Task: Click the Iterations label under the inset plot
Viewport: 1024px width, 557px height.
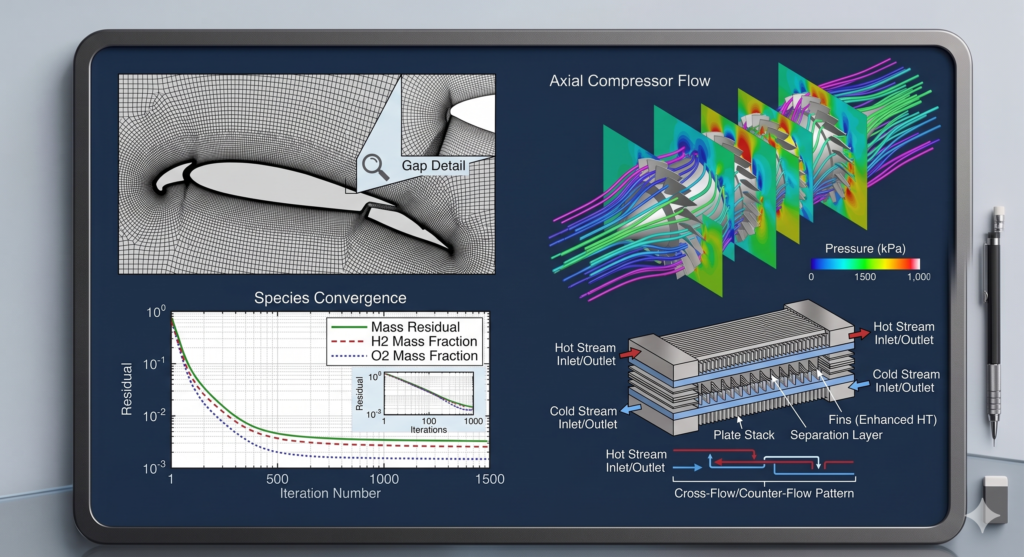Action: tap(428, 430)
